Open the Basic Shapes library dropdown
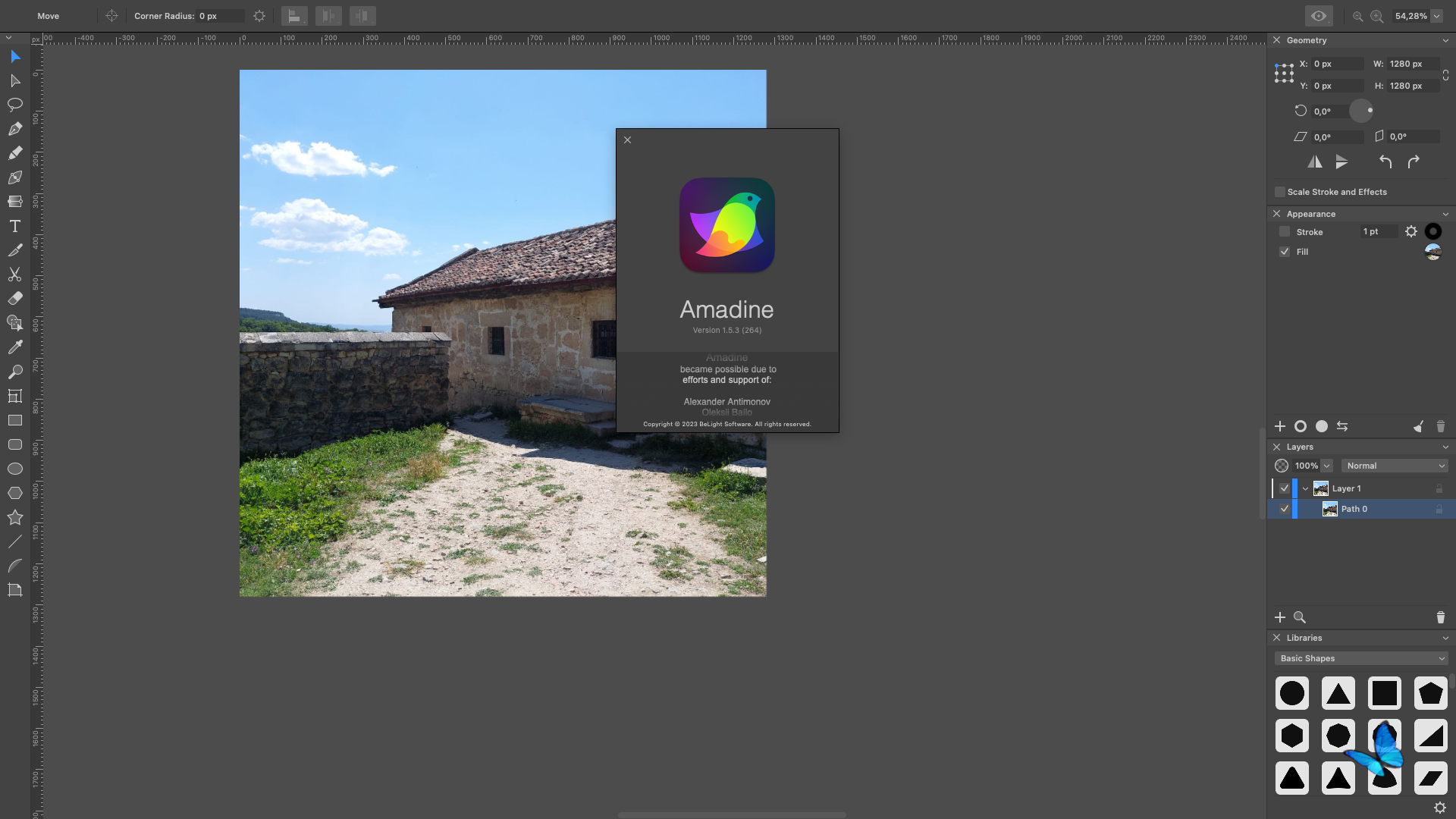The image size is (1456, 819). pyautogui.click(x=1362, y=658)
